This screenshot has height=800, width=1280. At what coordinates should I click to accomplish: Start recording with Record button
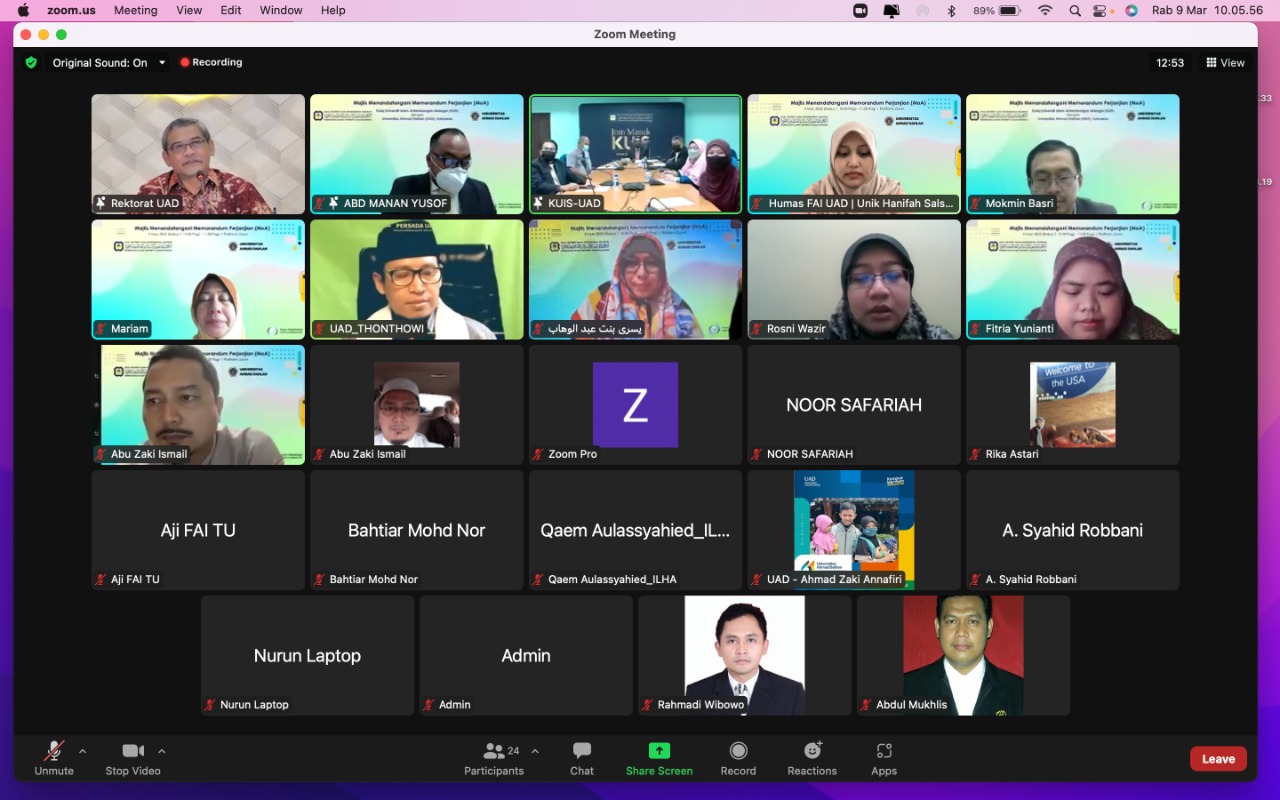pos(738,758)
